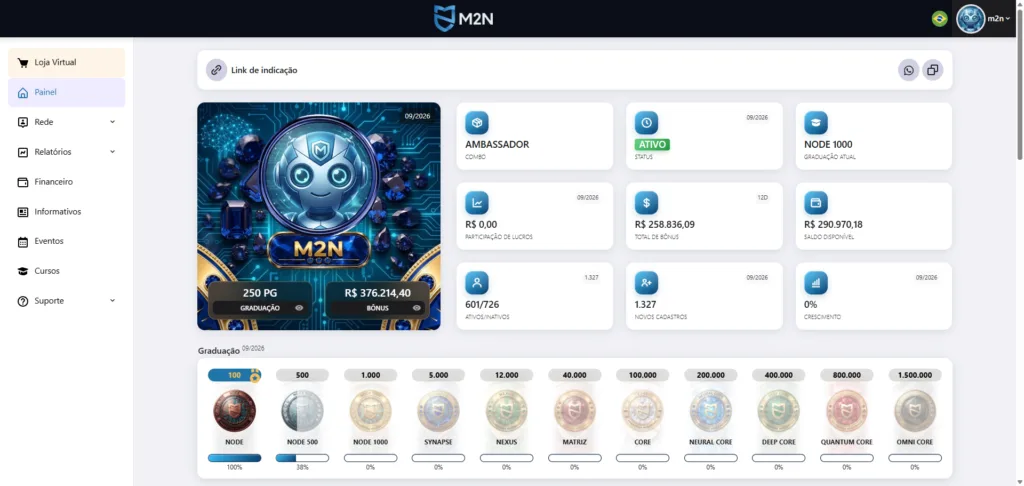Expand the Rede submenu chevron
The height and width of the screenshot is (486, 1024).
coord(112,122)
